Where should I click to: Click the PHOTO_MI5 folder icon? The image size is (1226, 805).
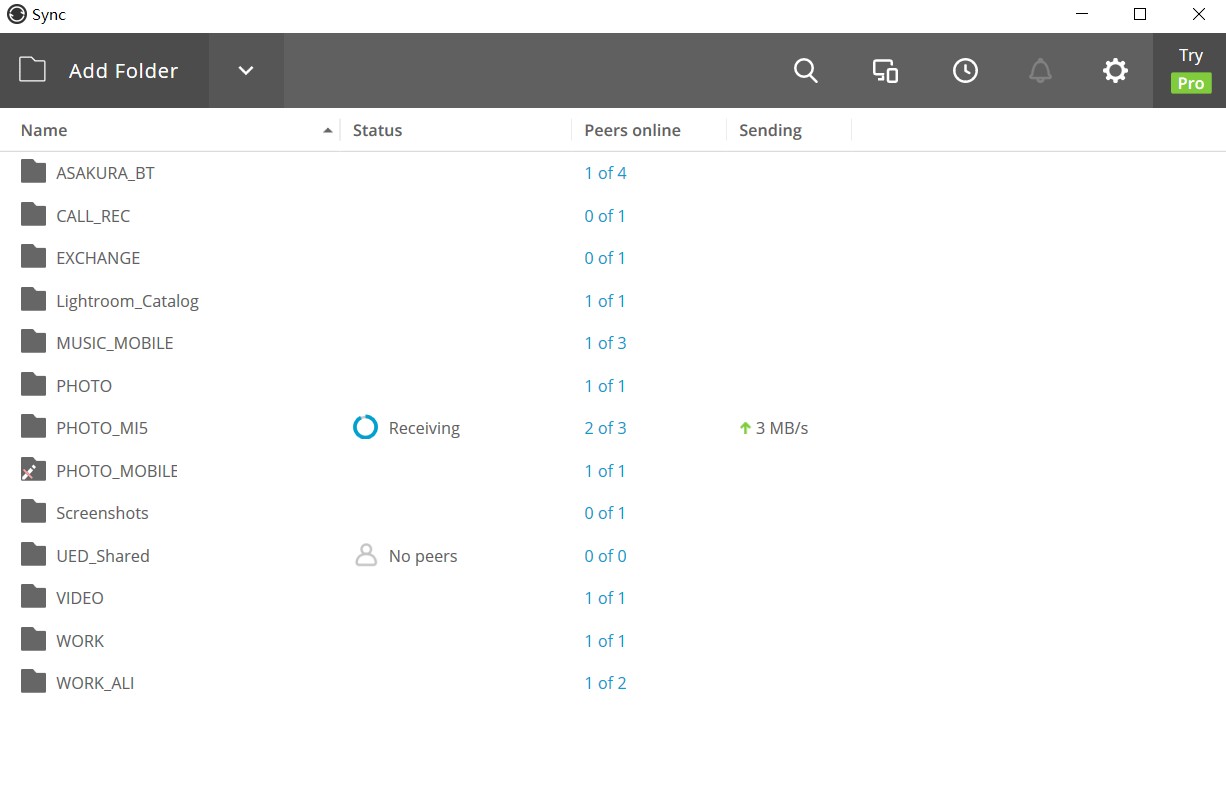tap(34, 427)
